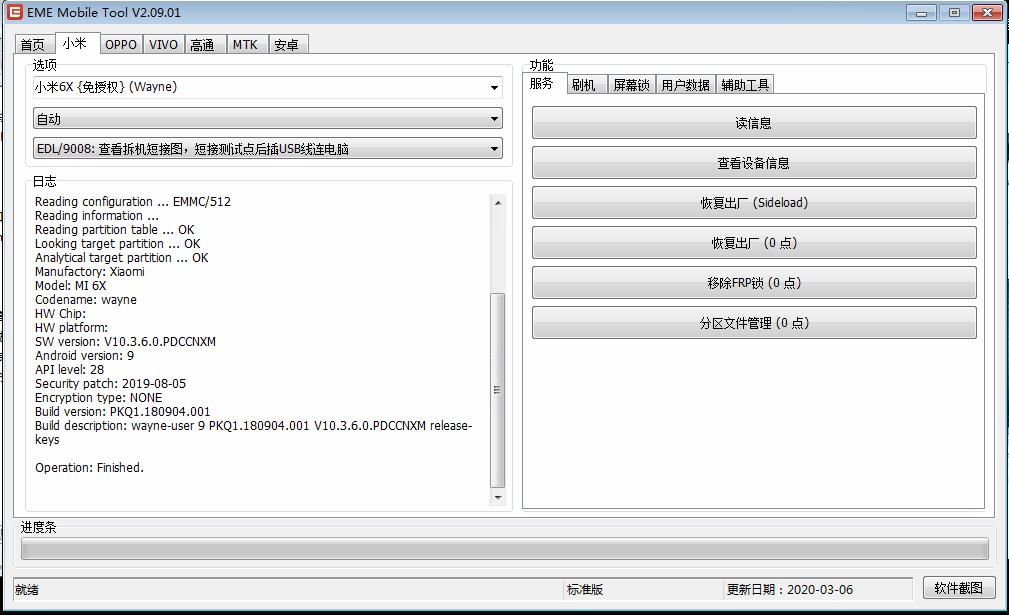Open the 自动 mode dropdown
The width and height of the screenshot is (1009, 615).
pyautogui.click(x=268, y=119)
